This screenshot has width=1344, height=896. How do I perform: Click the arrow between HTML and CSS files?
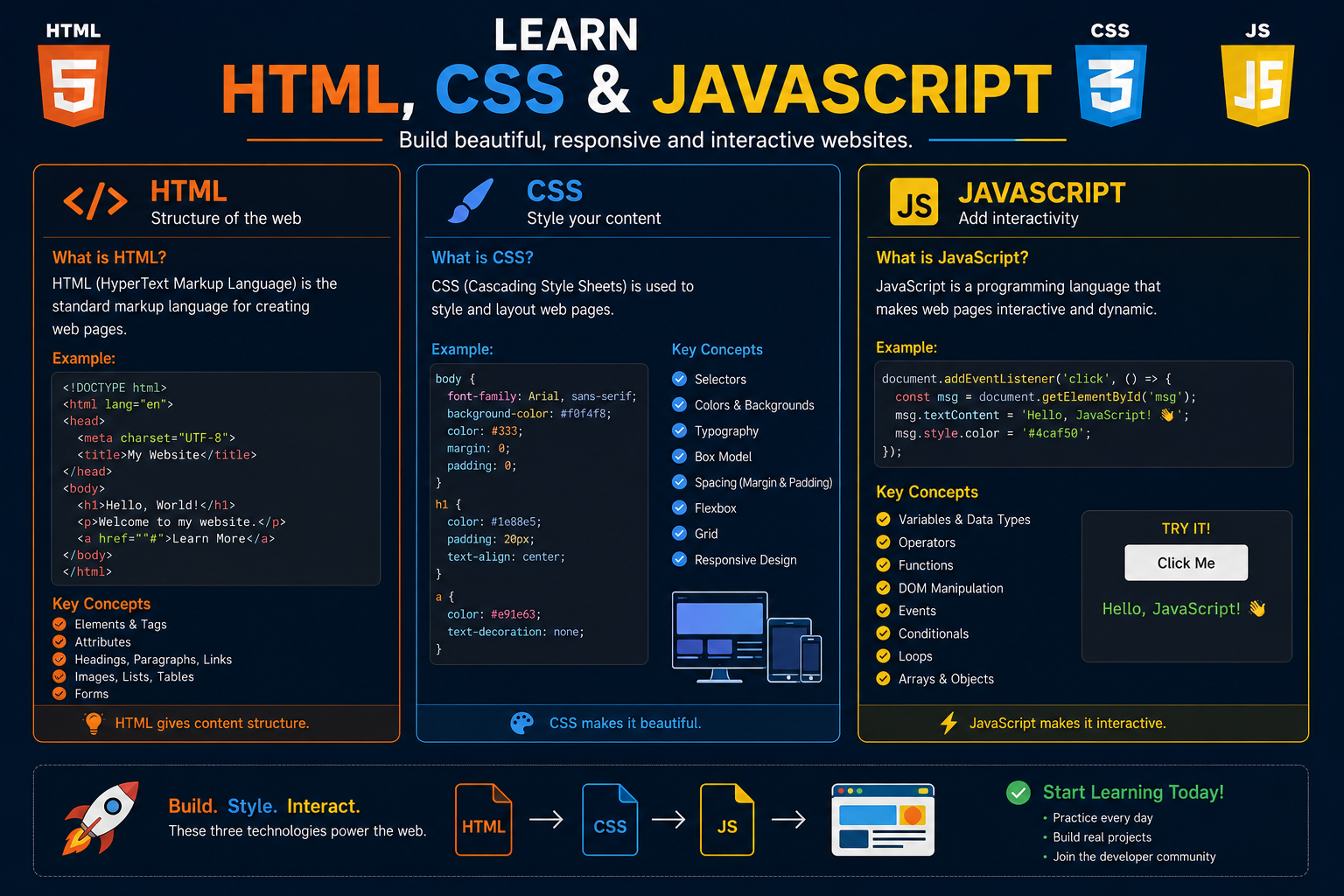(x=547, y=820)
